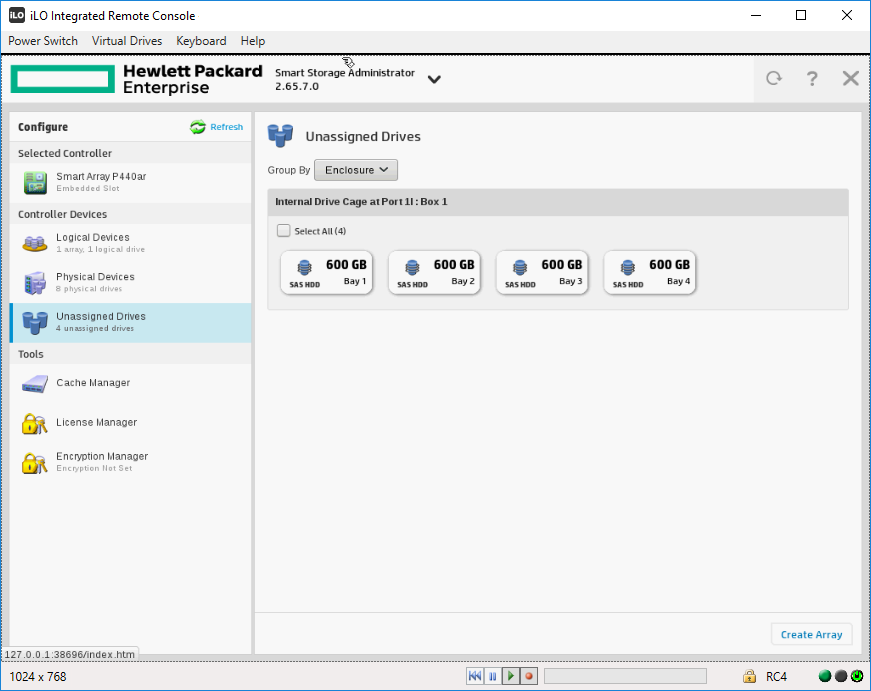The width and height of the screenshot is (871, 691).
Task: Minimize the iLO Remote Console window
Action: tap(756, 15)
